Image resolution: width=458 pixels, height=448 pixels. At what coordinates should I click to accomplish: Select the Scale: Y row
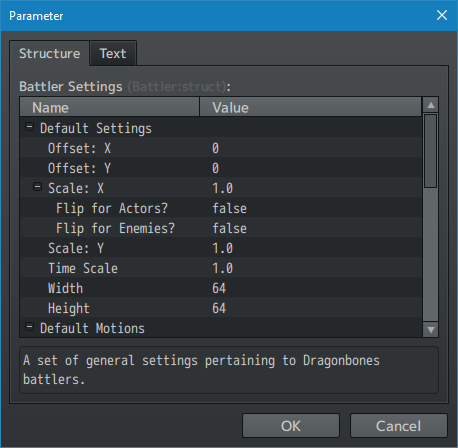click(221, 248)
